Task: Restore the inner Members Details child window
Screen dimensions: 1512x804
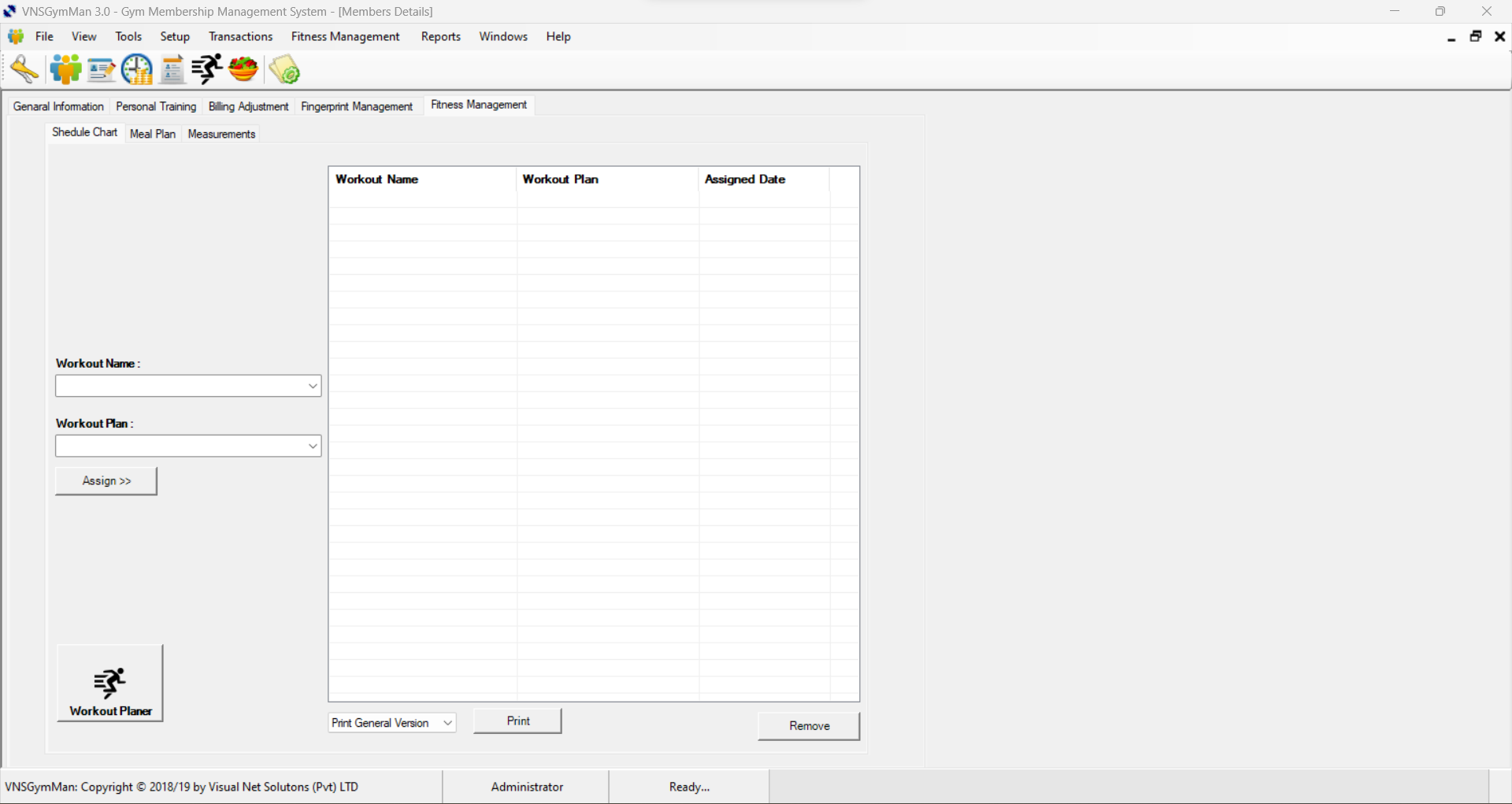Action: coord(1476,36)
